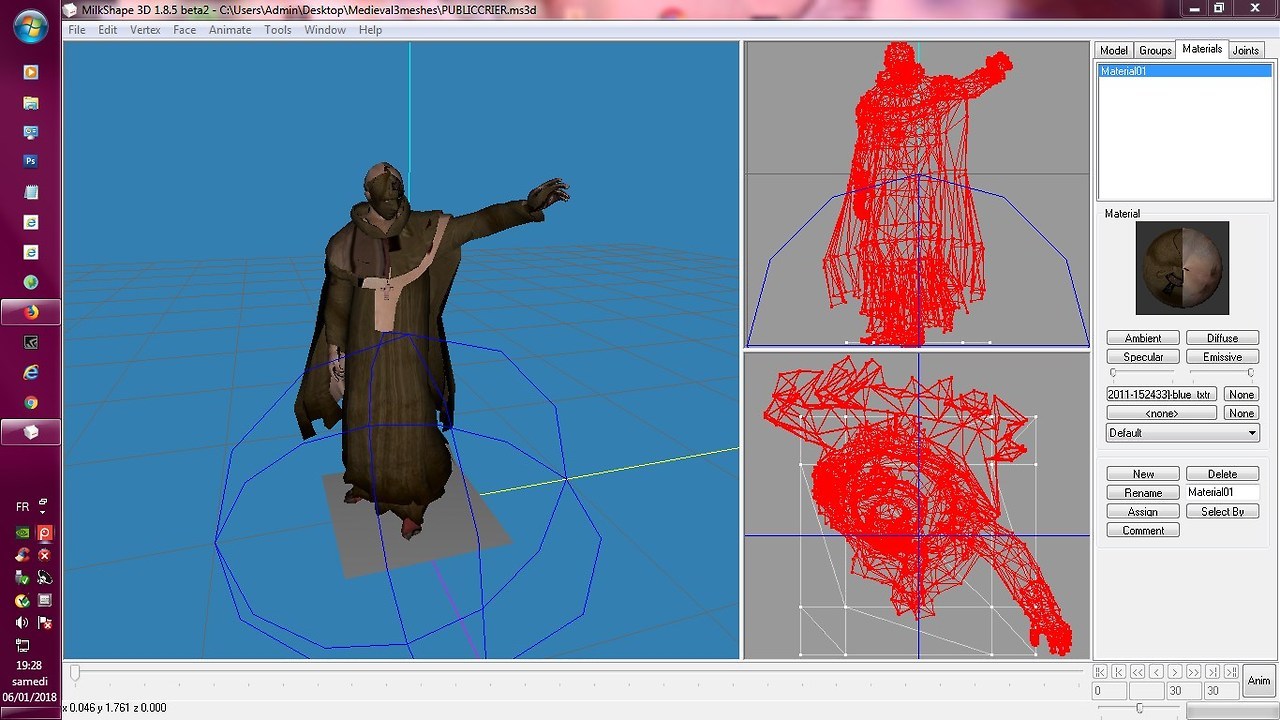The height and width of the screenshot is (720, 1280).
Task: Switch to the Groups tab
Action: tap(1155, 50)
